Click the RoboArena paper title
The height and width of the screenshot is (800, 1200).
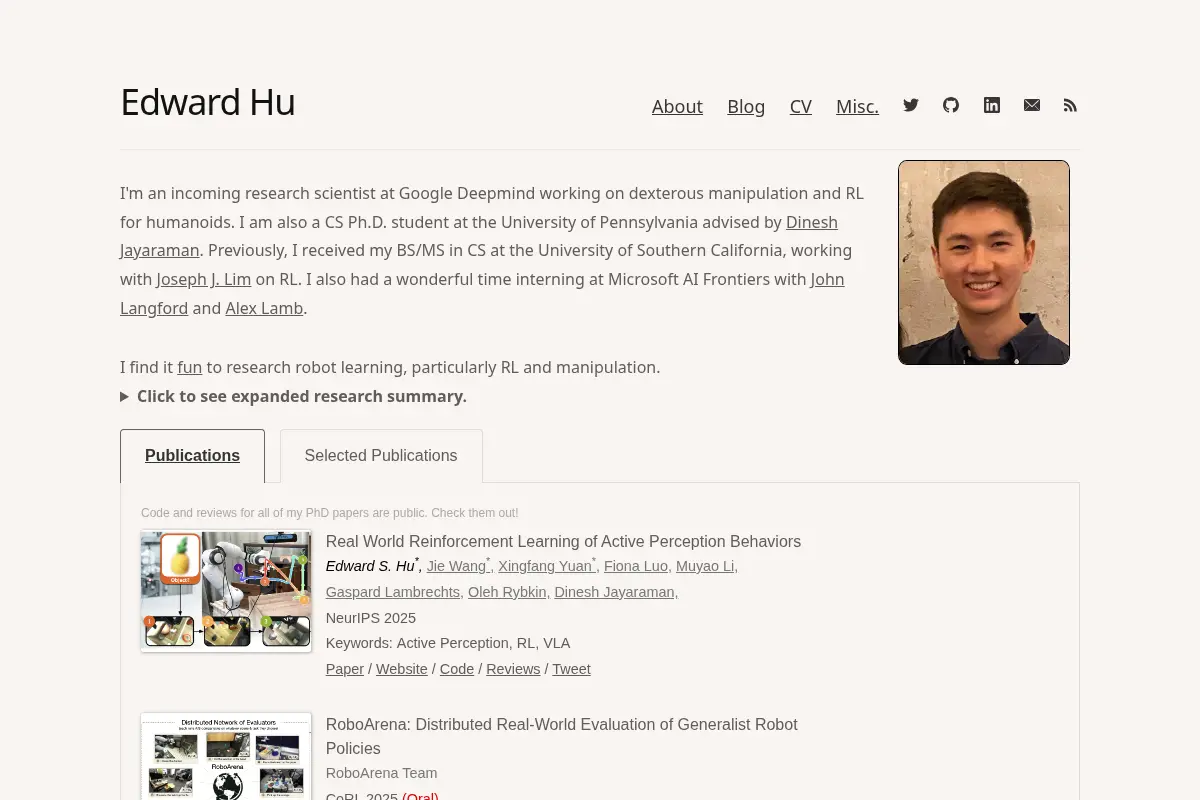click(x=562, y=736)
